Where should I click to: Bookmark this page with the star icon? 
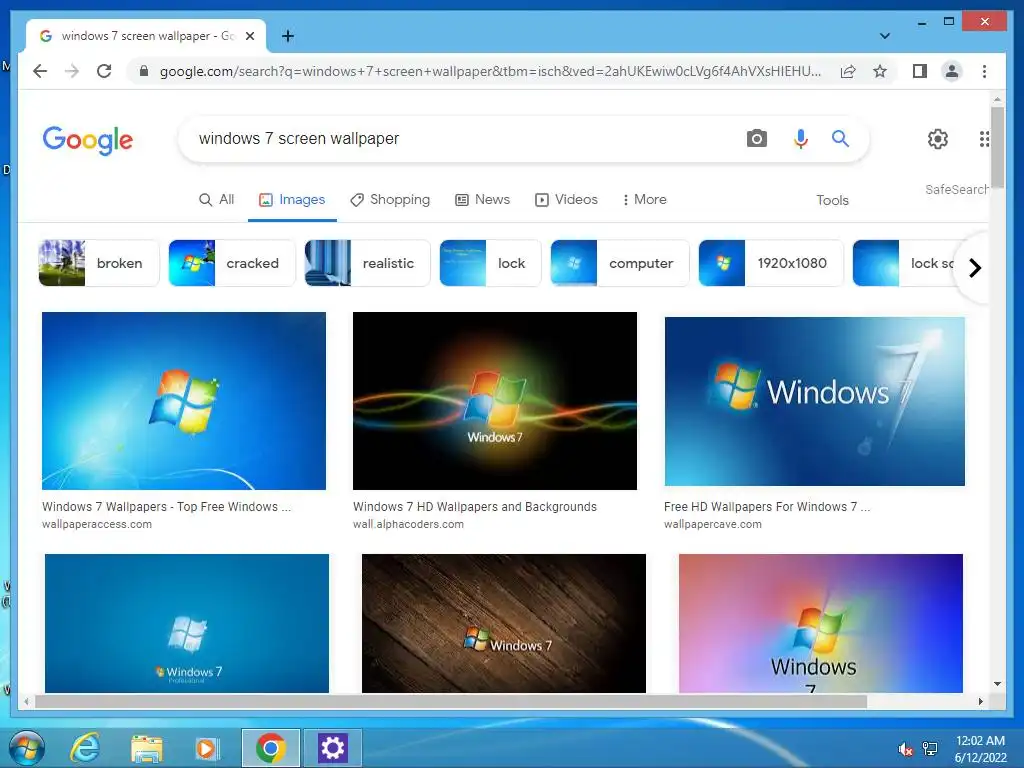(x=880, y=71)
